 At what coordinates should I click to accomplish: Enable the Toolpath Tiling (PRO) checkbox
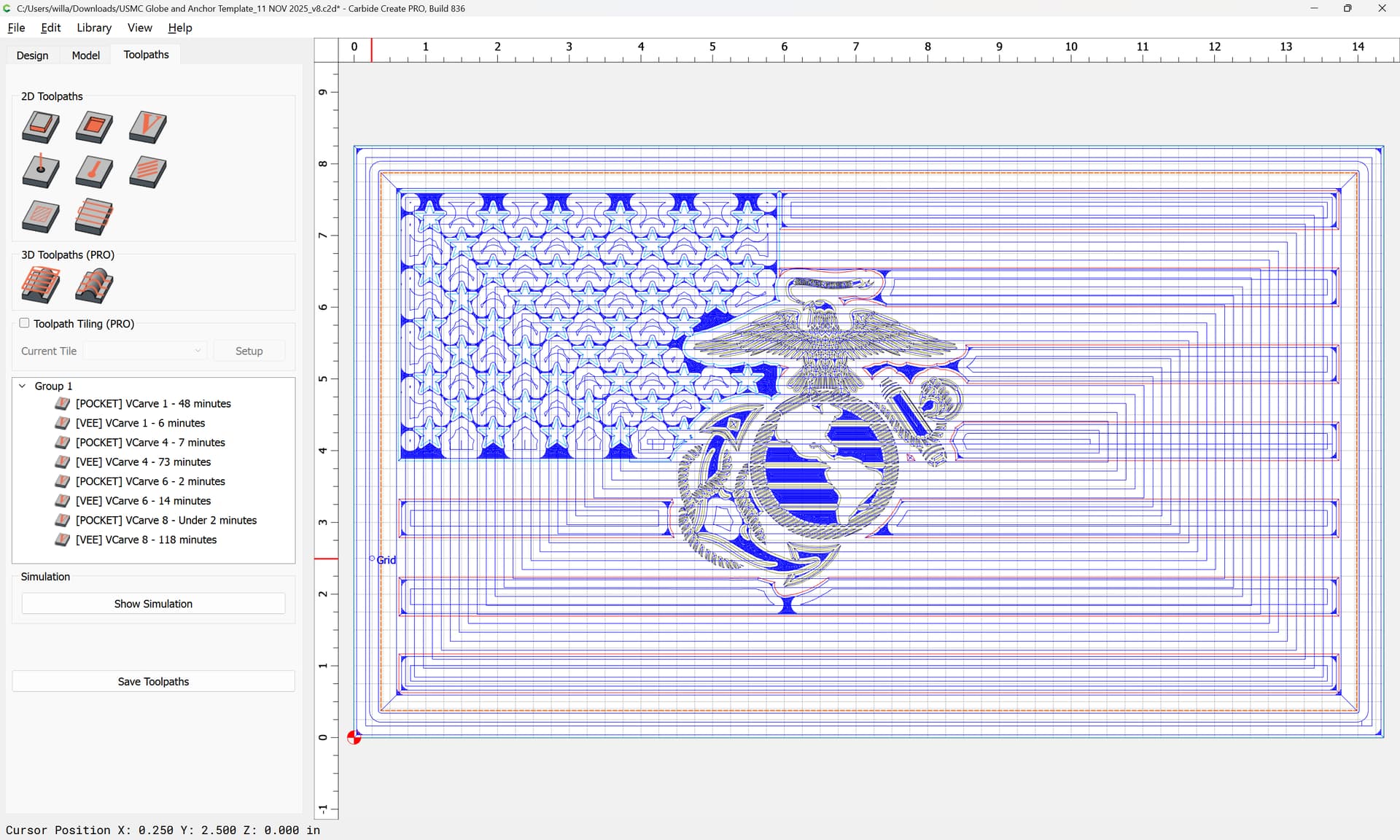coord(24,323)
